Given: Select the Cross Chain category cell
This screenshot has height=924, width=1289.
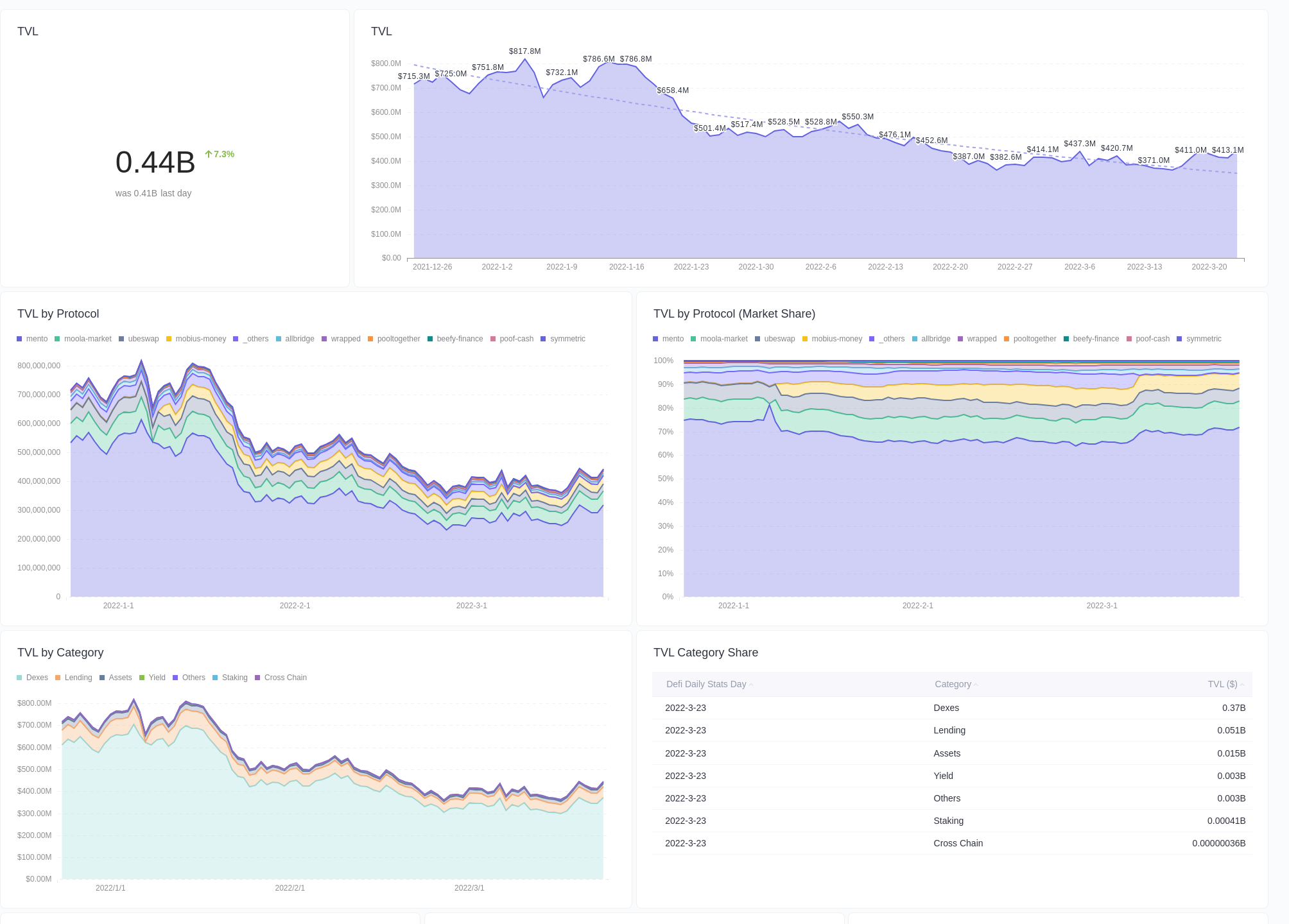Looking at the screenshot, I should [958, 843].
